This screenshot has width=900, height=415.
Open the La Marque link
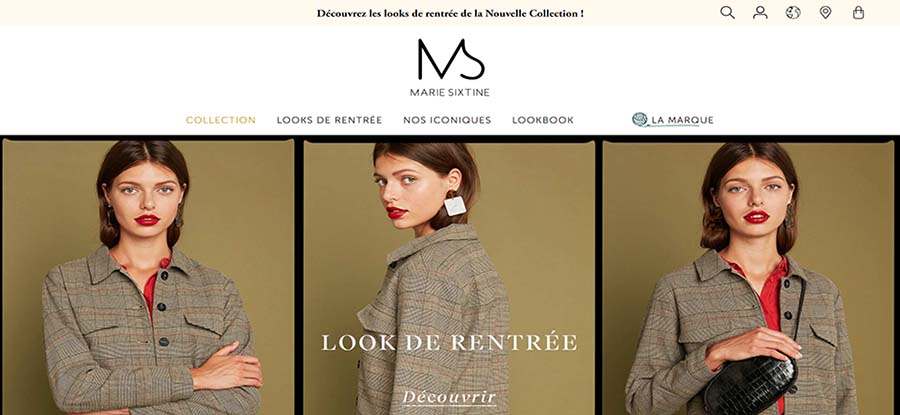[682, 120]
